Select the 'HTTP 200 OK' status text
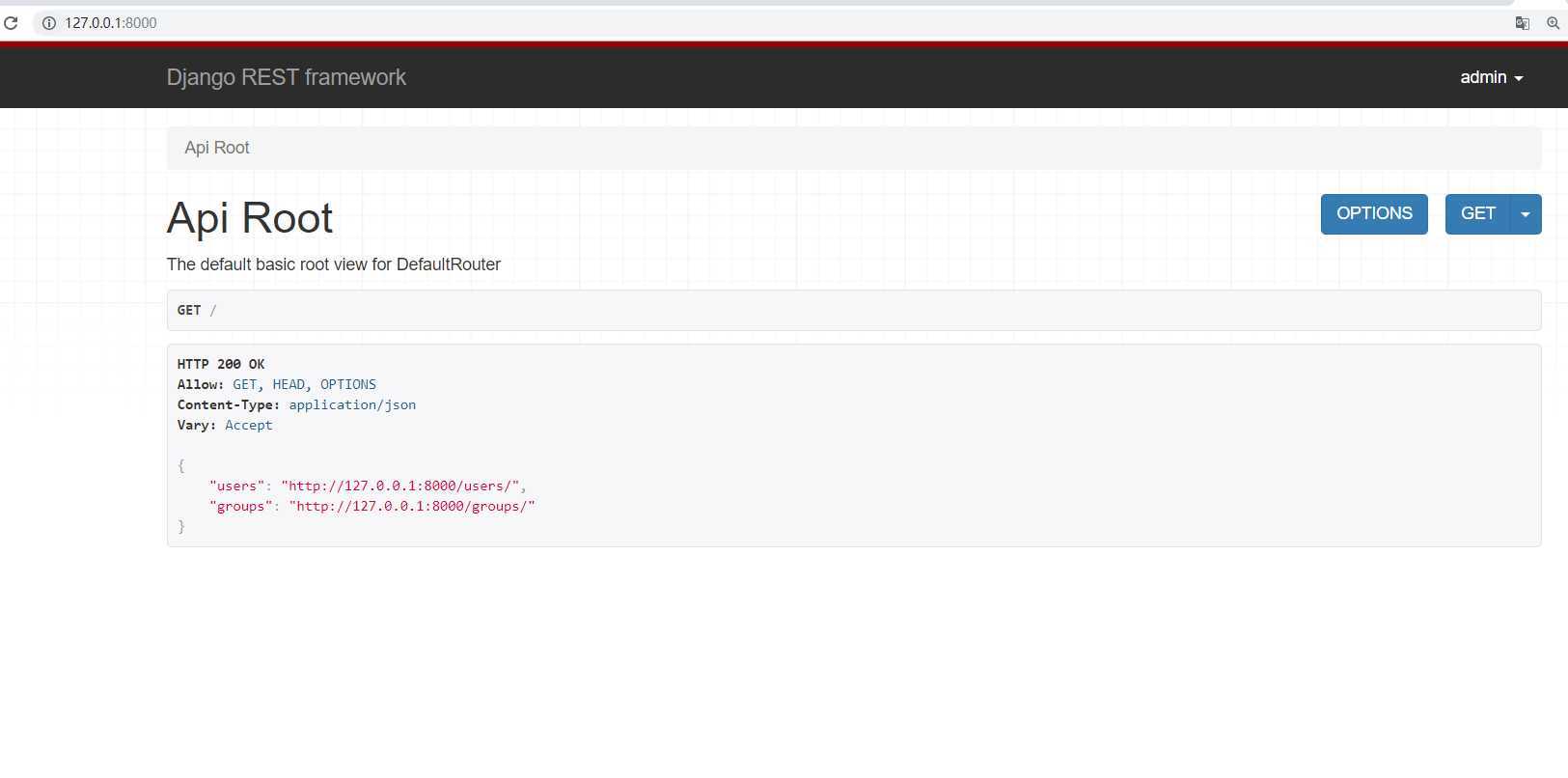This screenshot has height=778, width=1568. [221, 364]
